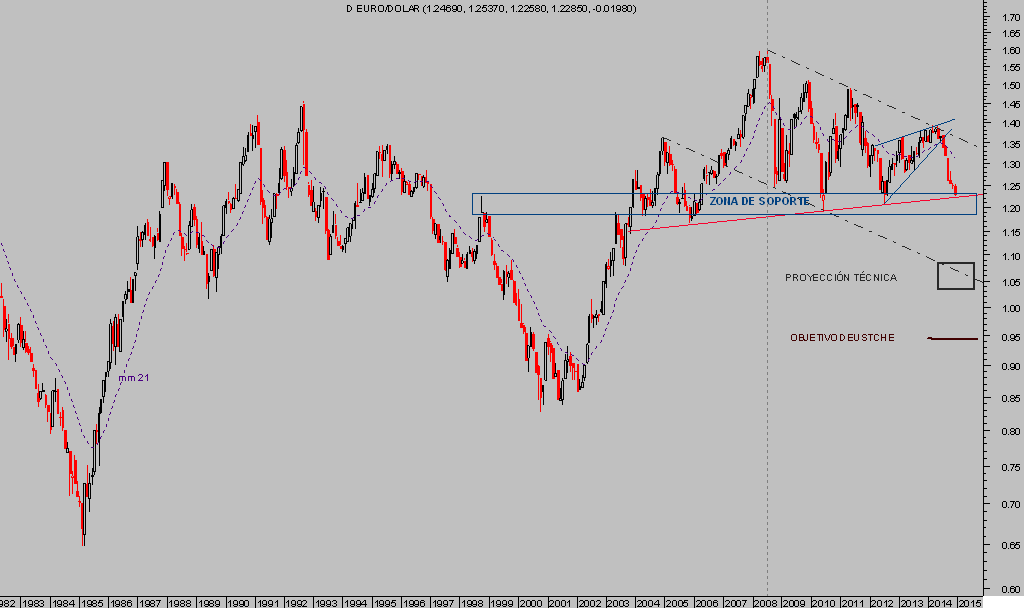Select the 2012 year on time axis
The image size is (1024, 608).
pyautogui.click(x=883, y=603)
